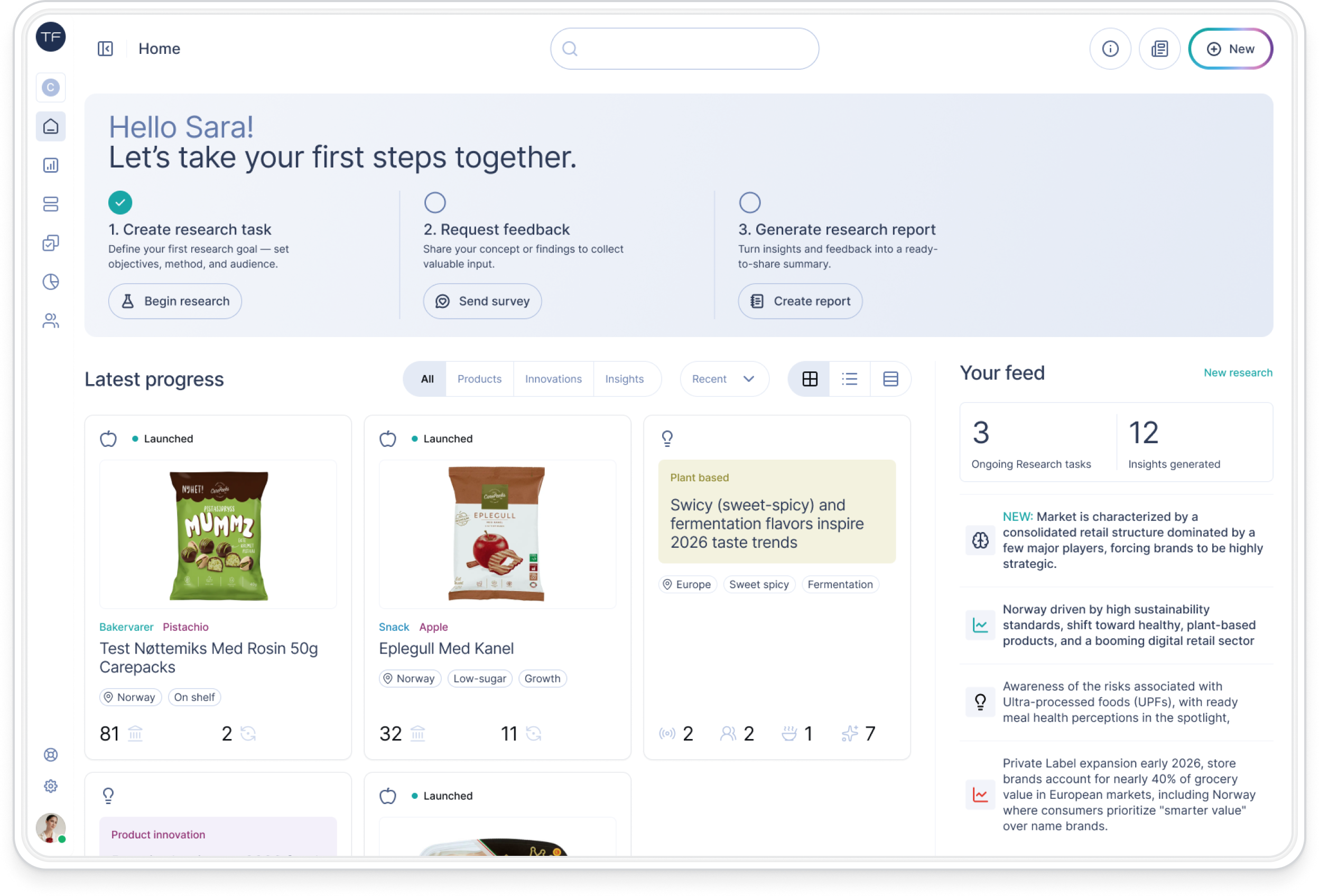Open the Home icon in sidebar
This screenshot has width=1319, height=896.
tap(51, 126)
